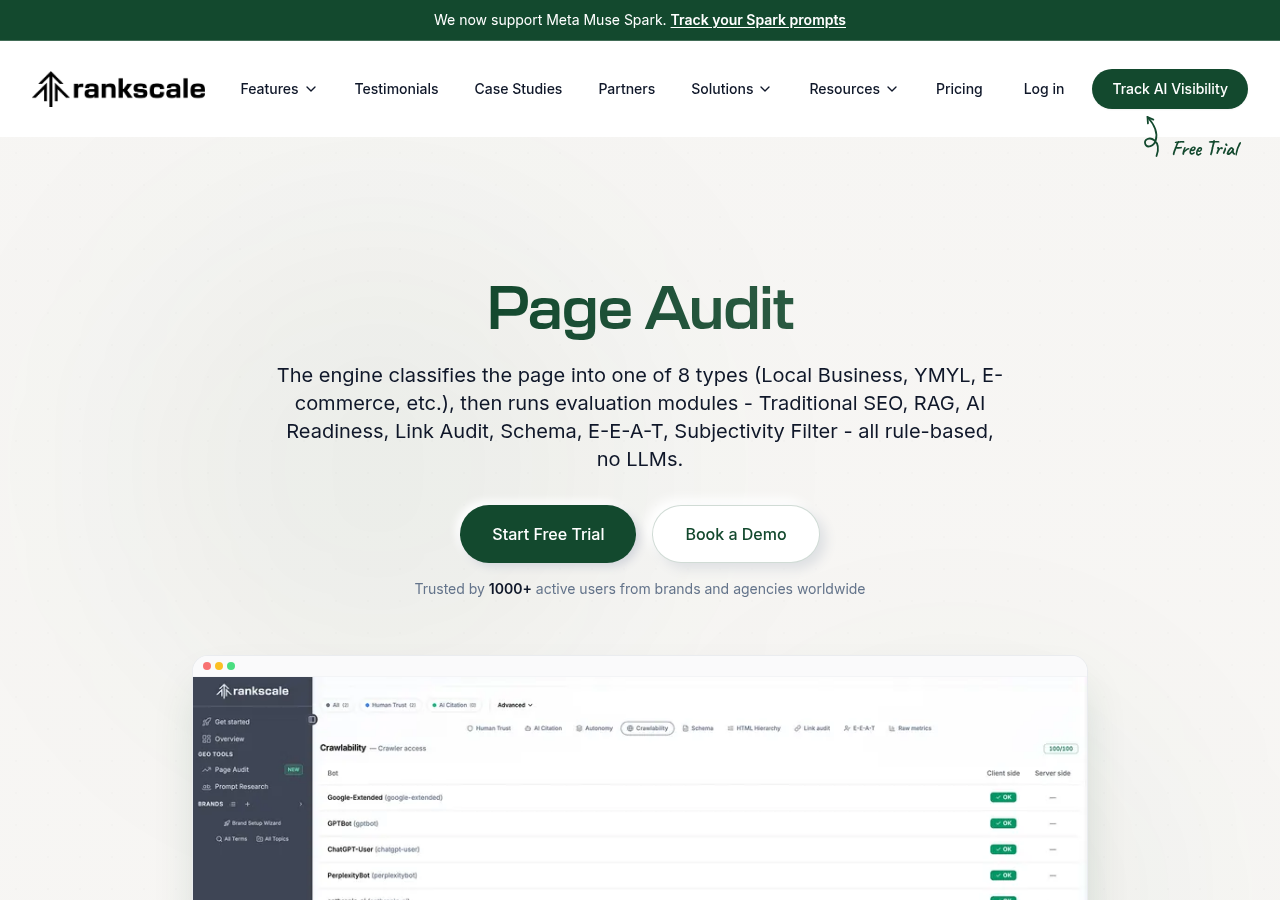Click the OK badge in the GPTBot row
This screenshot has width=1280, height=900.
tap(1003, 823)
